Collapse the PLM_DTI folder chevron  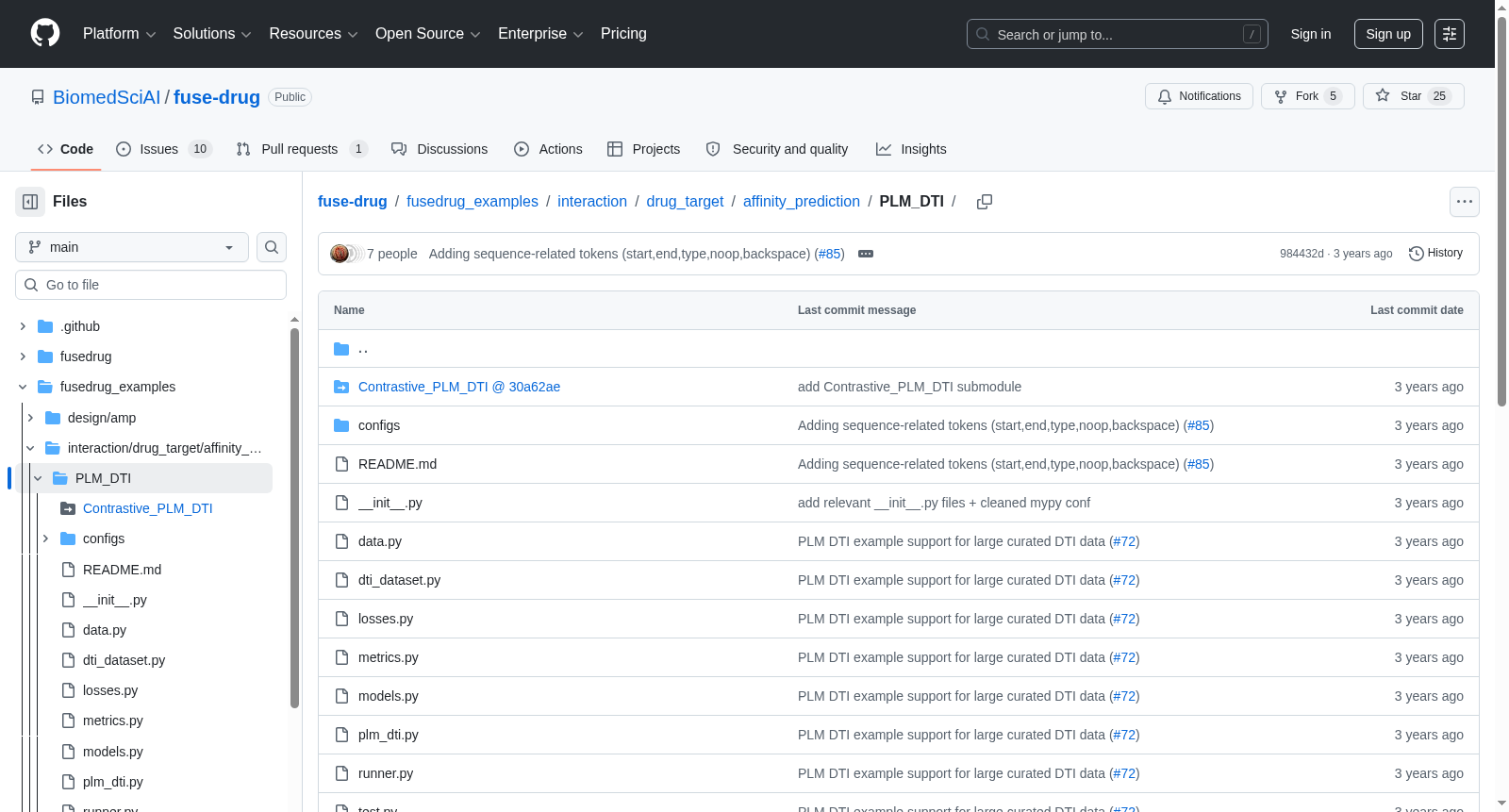[x=38, y=478]
